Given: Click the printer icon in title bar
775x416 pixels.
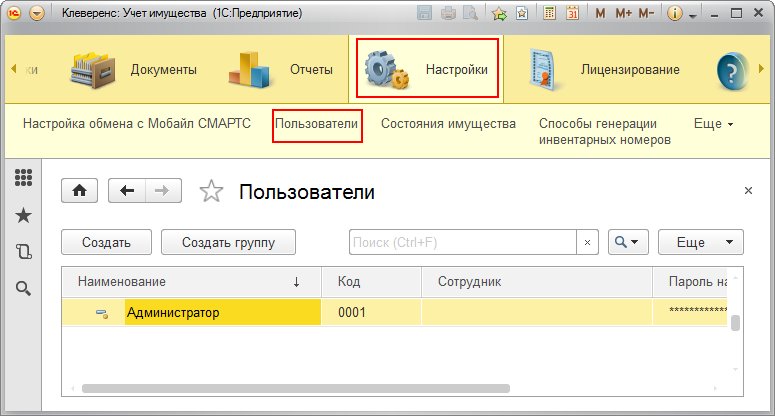Looking at the screenshot, I should tap(448, 13).
